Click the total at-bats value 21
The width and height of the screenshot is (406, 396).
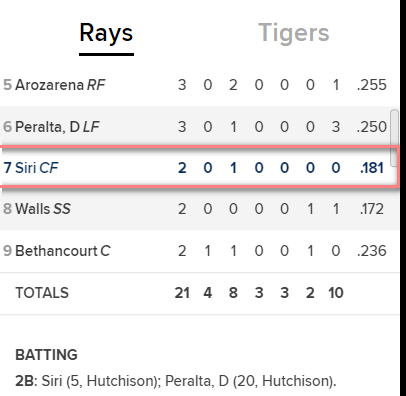tap(182, 293)
